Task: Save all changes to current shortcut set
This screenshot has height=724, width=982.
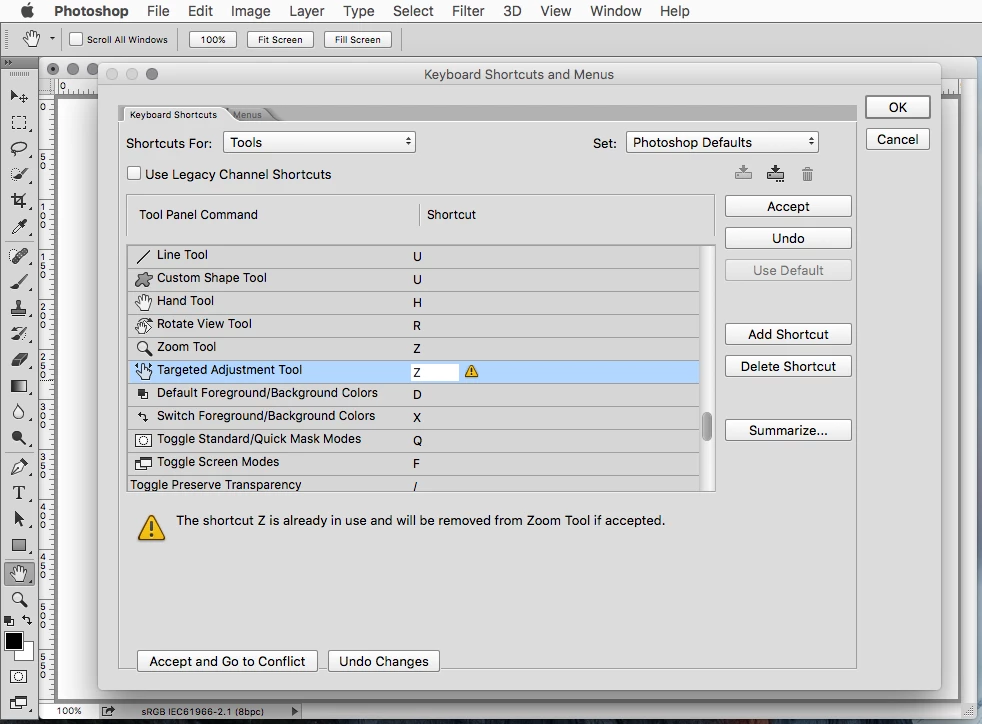Action: [x=743, y=173]
